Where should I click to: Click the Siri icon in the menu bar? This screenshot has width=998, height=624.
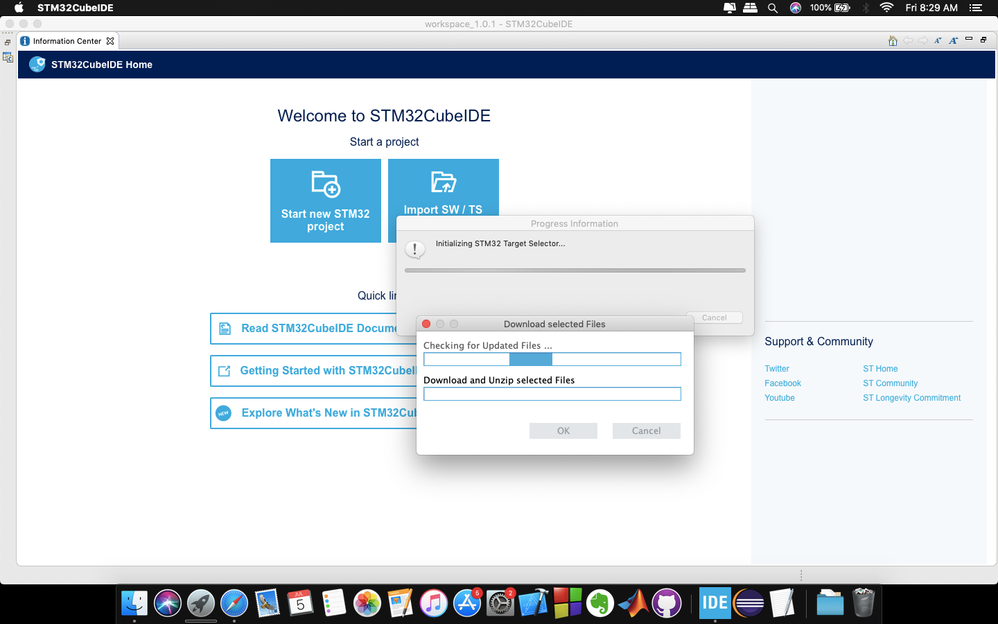(795, 8)
